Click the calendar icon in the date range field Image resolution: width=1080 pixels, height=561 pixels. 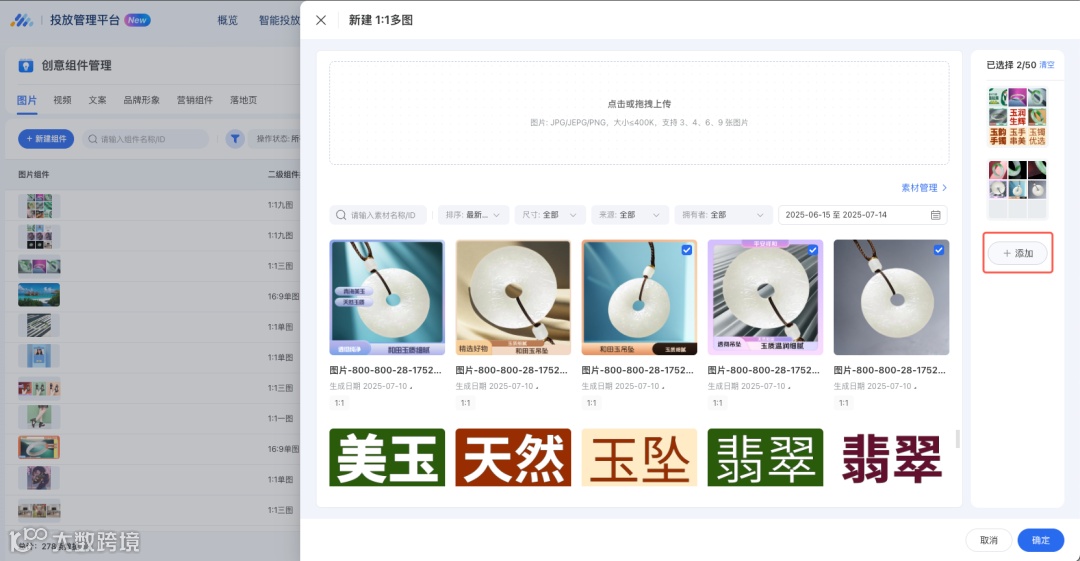click(x=935, y=215)
